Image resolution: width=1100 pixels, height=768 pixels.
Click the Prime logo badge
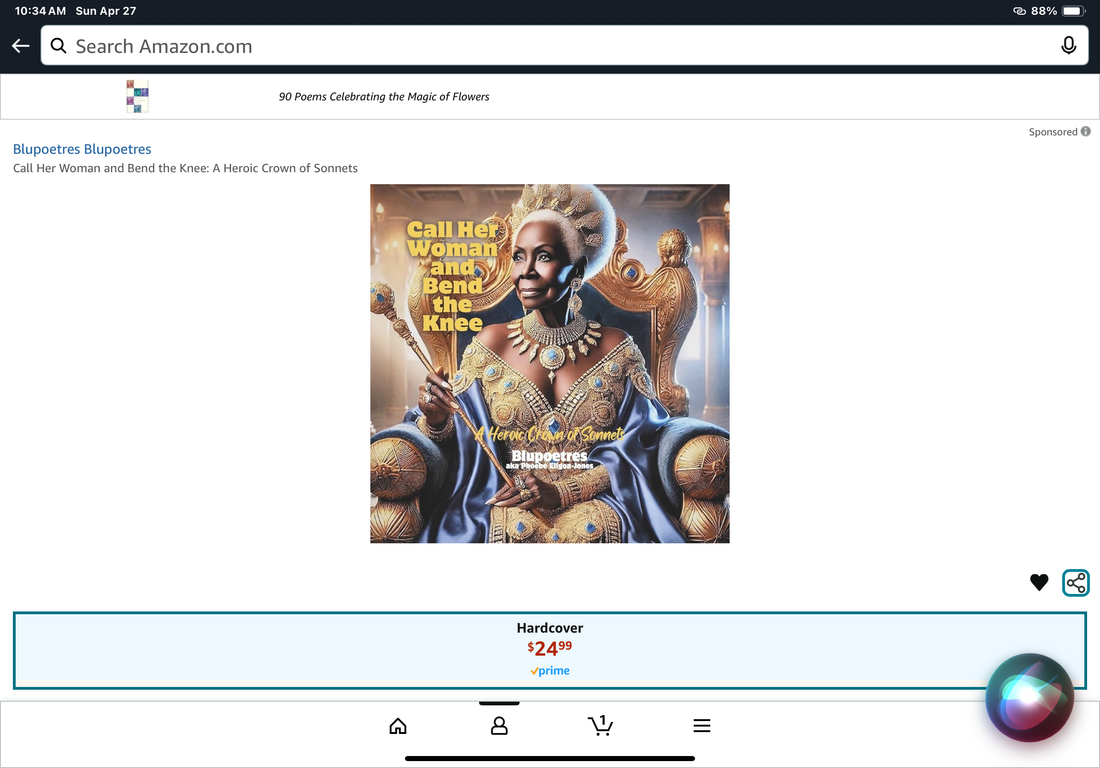[550, 671]
